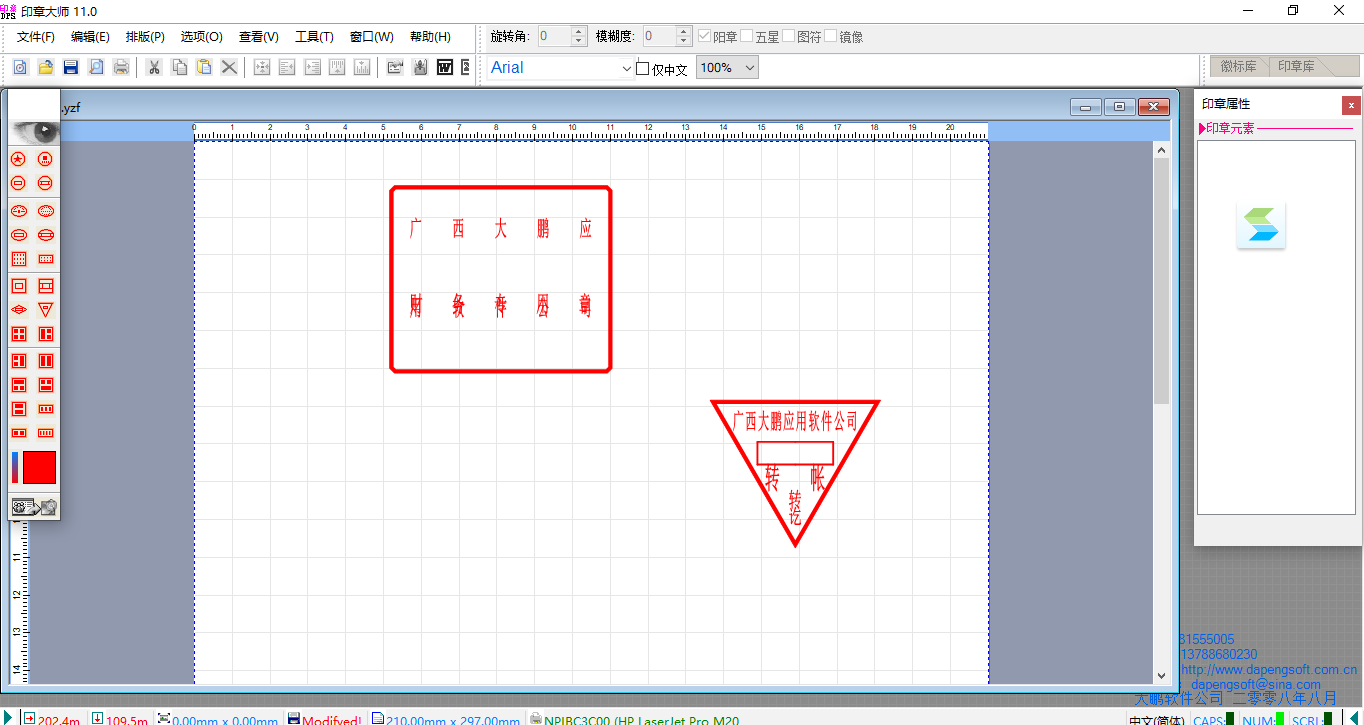This screenshot has height=725, width=1364.
Task: Toggle the 镜像 mirror checkbox
Action: (831, 36)
